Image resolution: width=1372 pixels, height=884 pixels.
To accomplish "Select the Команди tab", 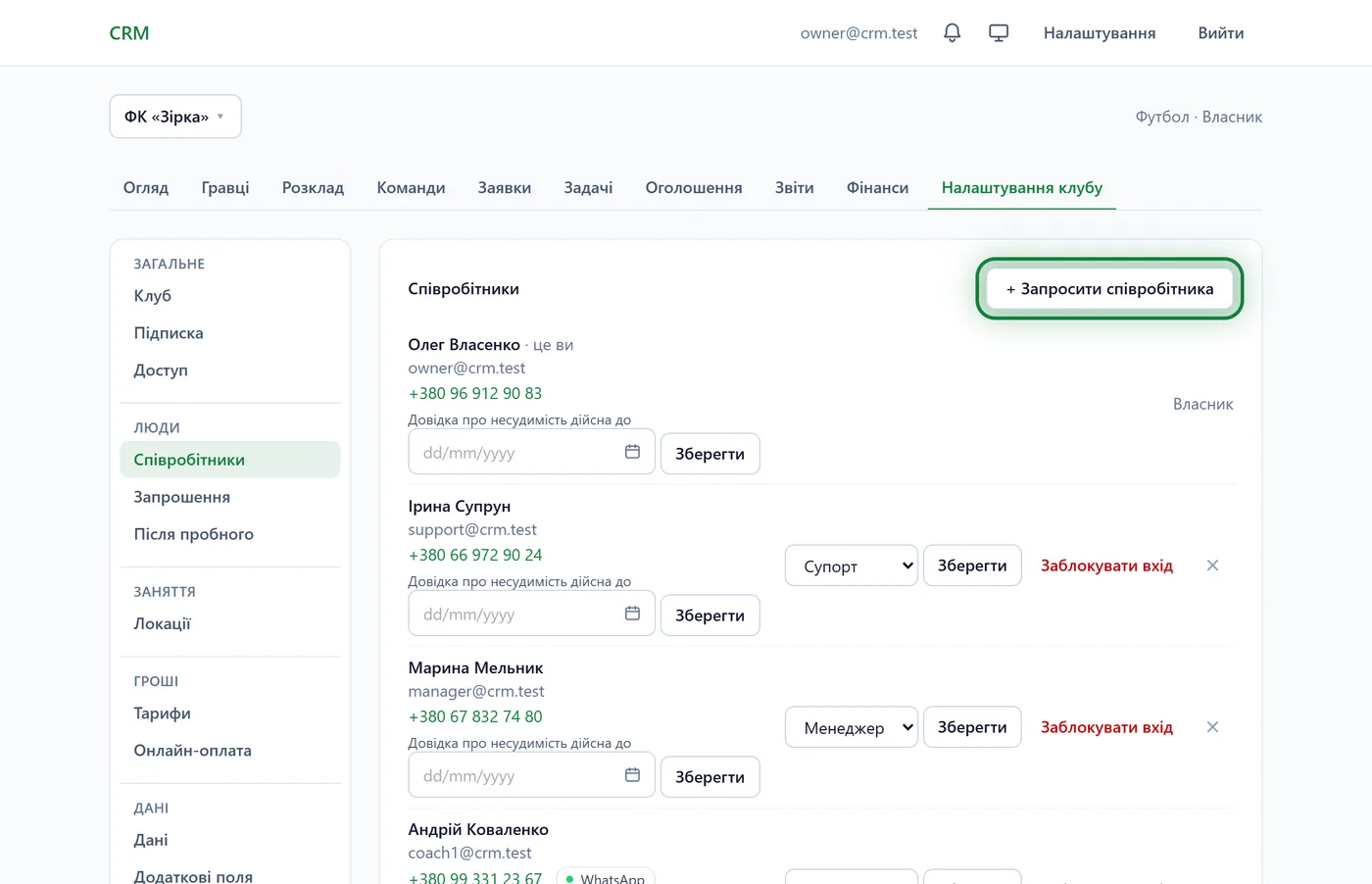I will [x=411, y=188].
